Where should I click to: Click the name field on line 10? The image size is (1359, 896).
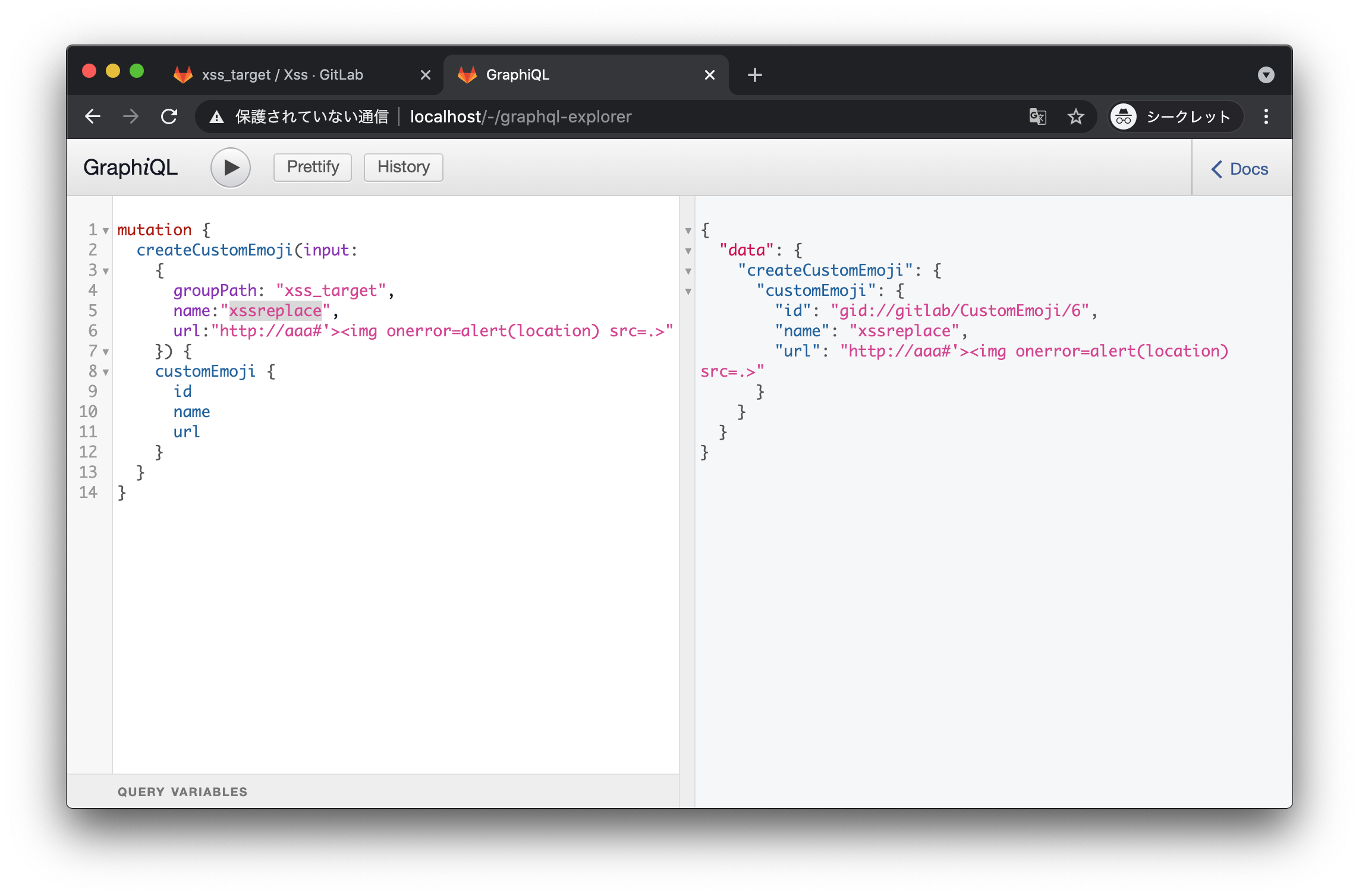191,412
